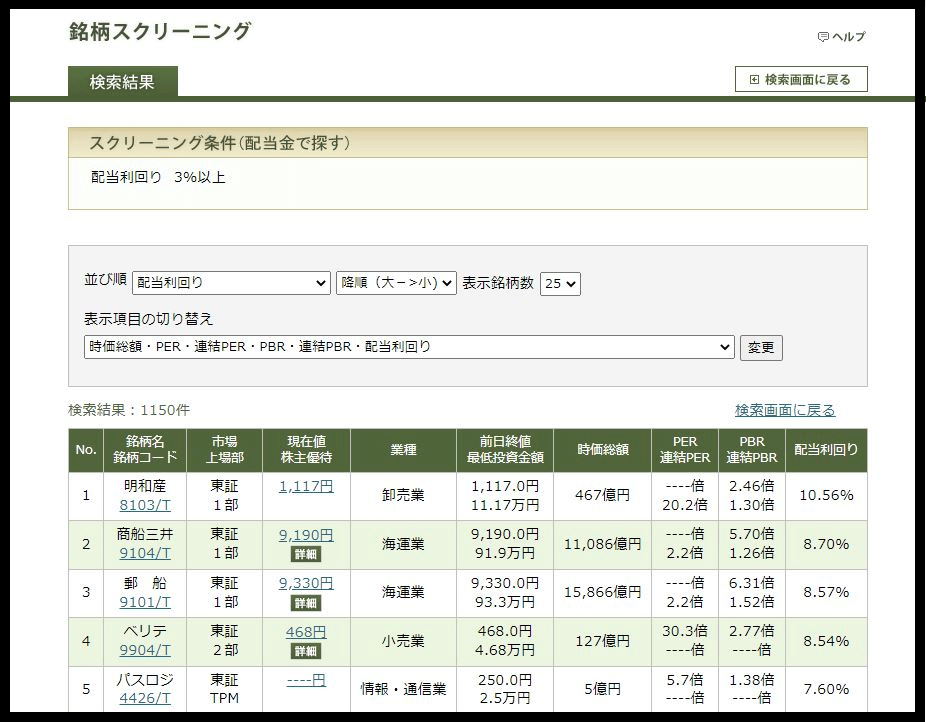Click the 銘柄スクリーニング page title
926x722 pixels.
[160, 31]
